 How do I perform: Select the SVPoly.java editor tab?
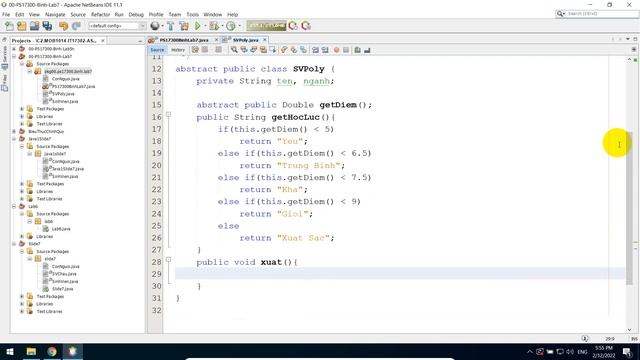[x=246, y=40]
